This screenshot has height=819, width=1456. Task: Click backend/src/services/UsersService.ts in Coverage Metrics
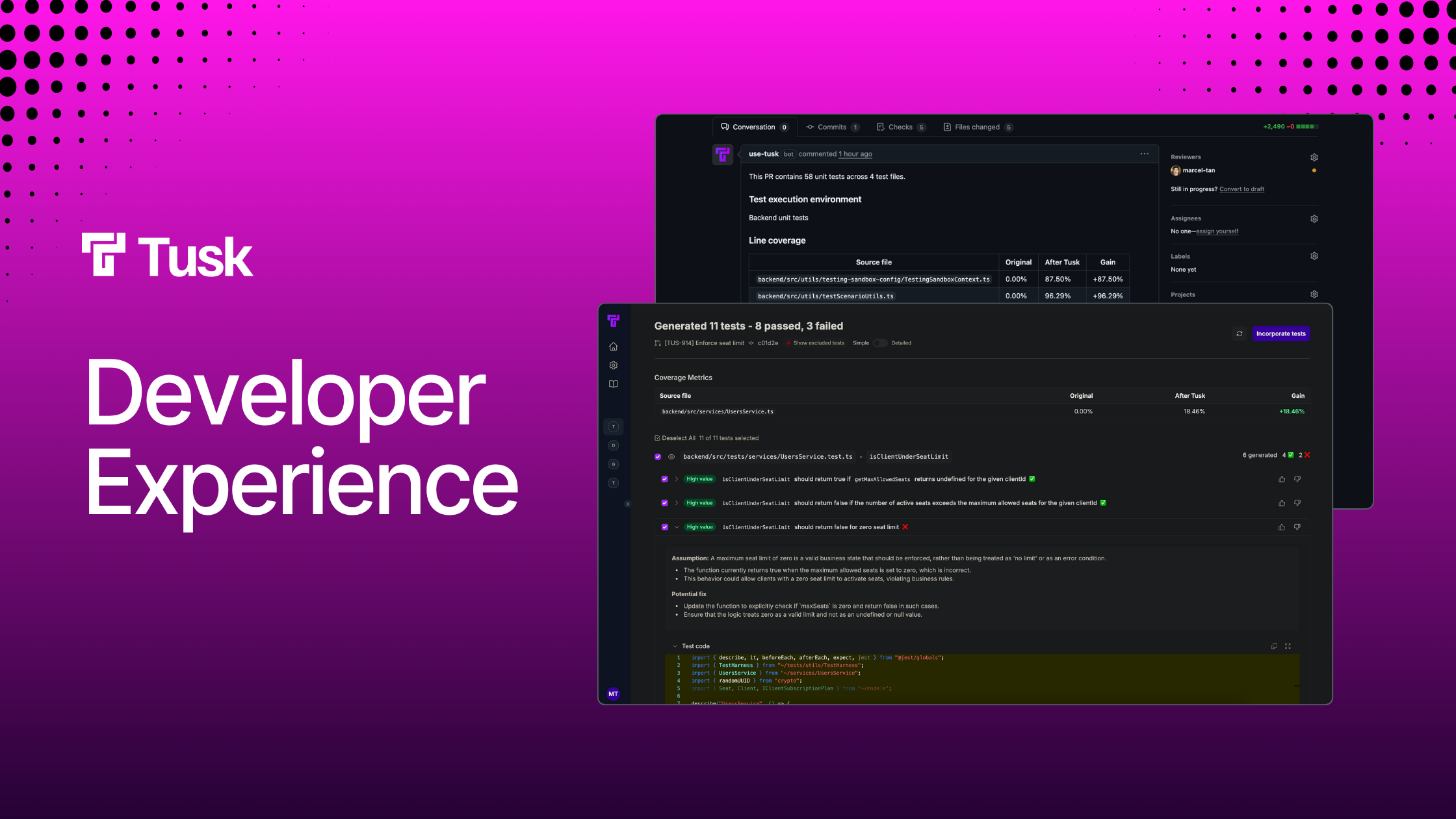[x=718, y=411]
